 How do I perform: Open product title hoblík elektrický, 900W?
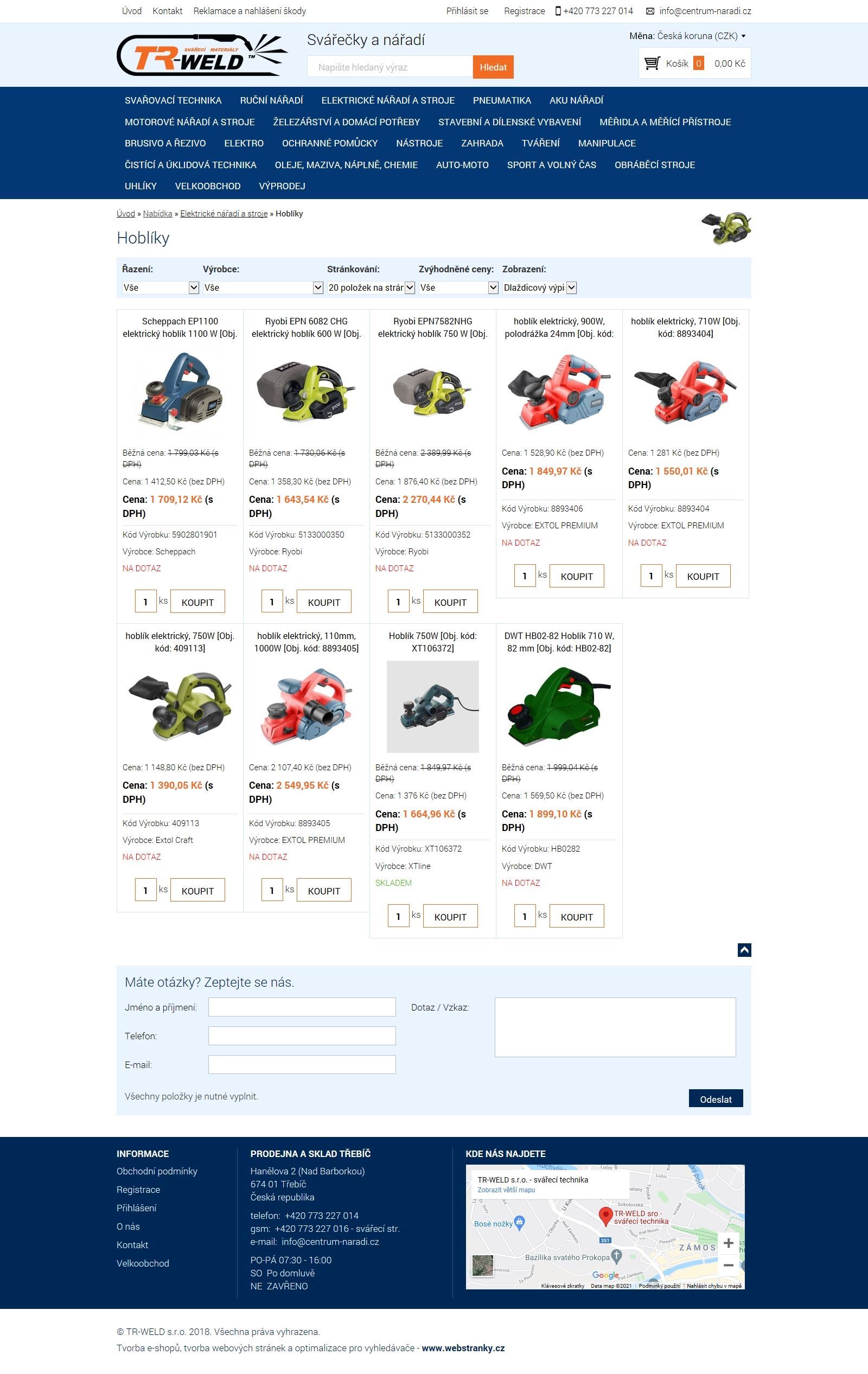click(559, 328)
